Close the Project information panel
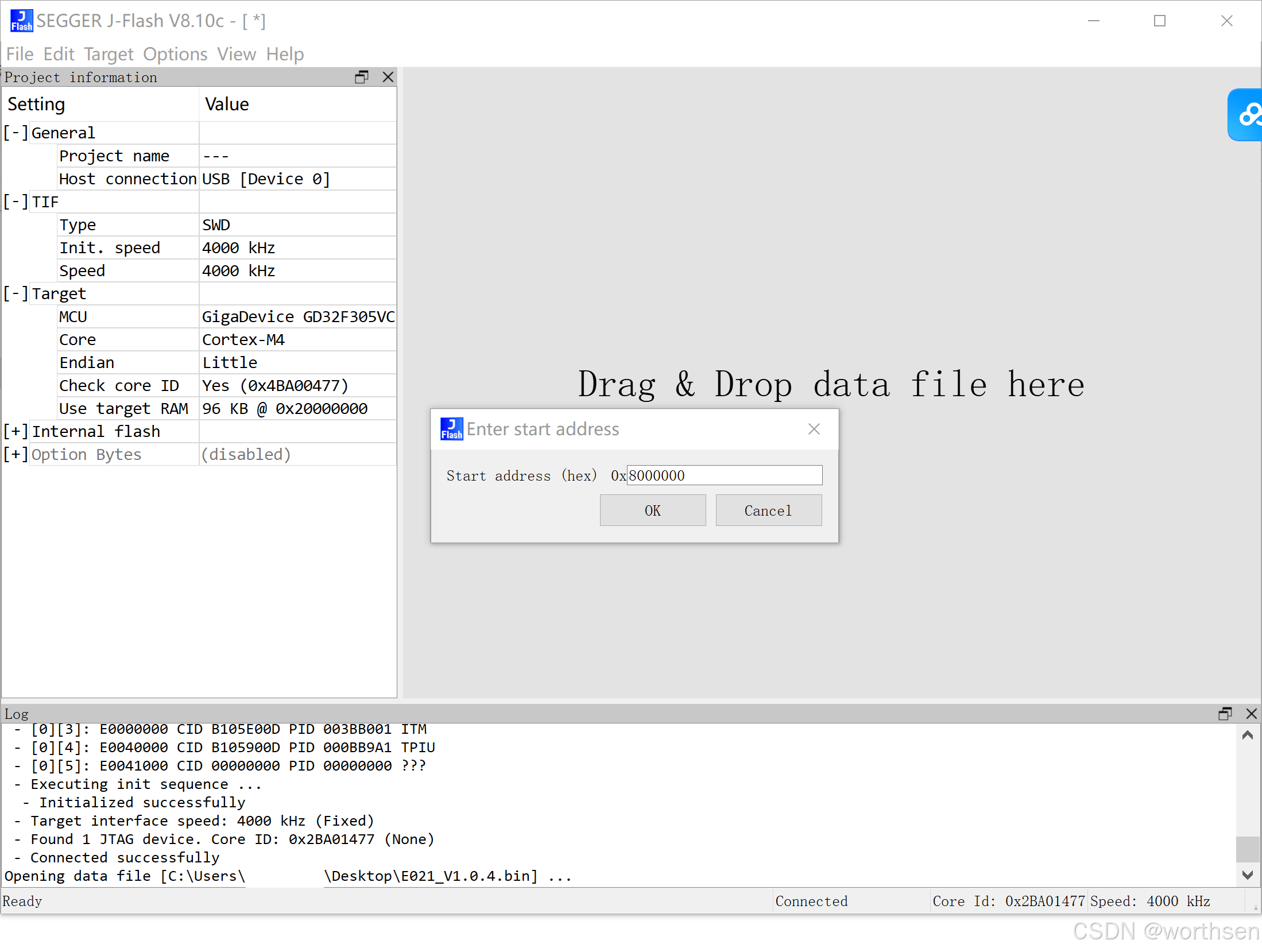This screenshot has height=952, width=1262. 388,77
